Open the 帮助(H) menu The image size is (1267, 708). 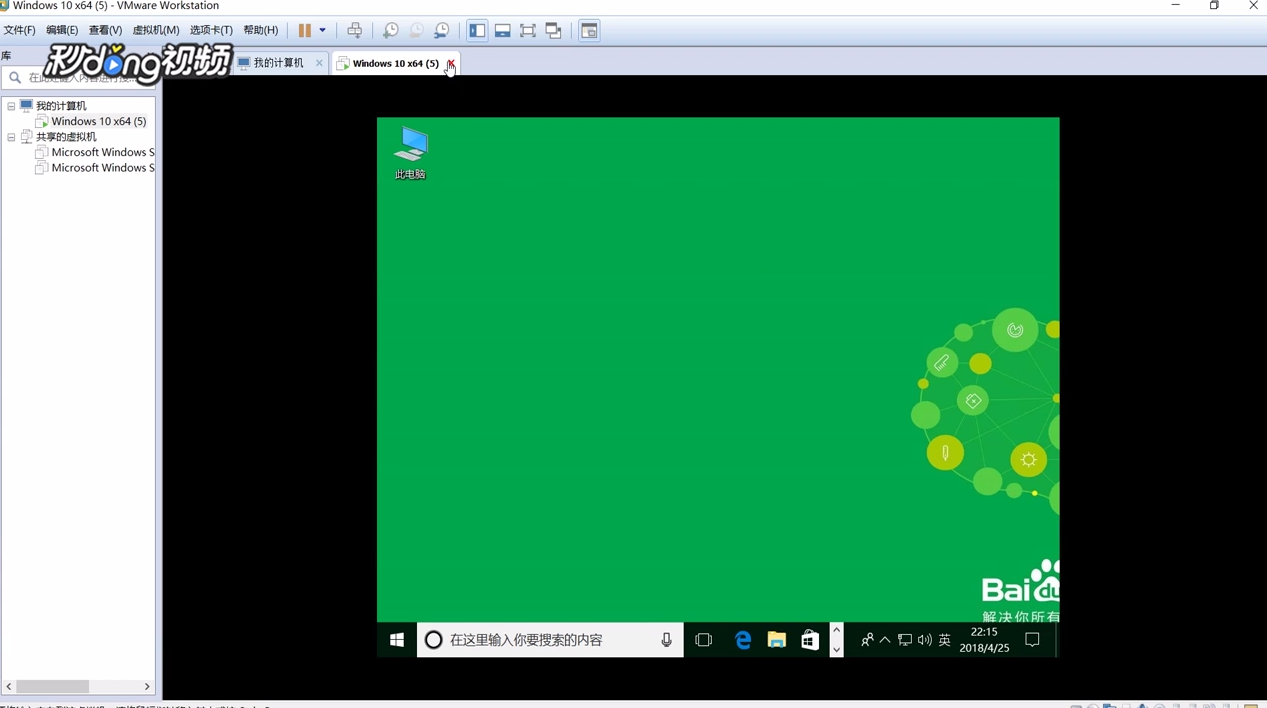pos(261,30)
